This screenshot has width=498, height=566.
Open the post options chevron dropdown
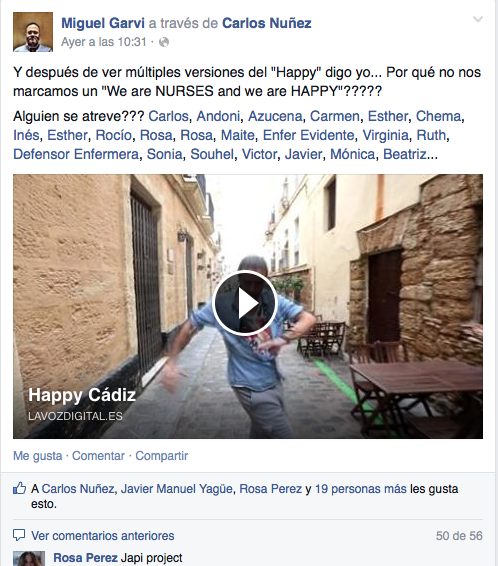478,19
